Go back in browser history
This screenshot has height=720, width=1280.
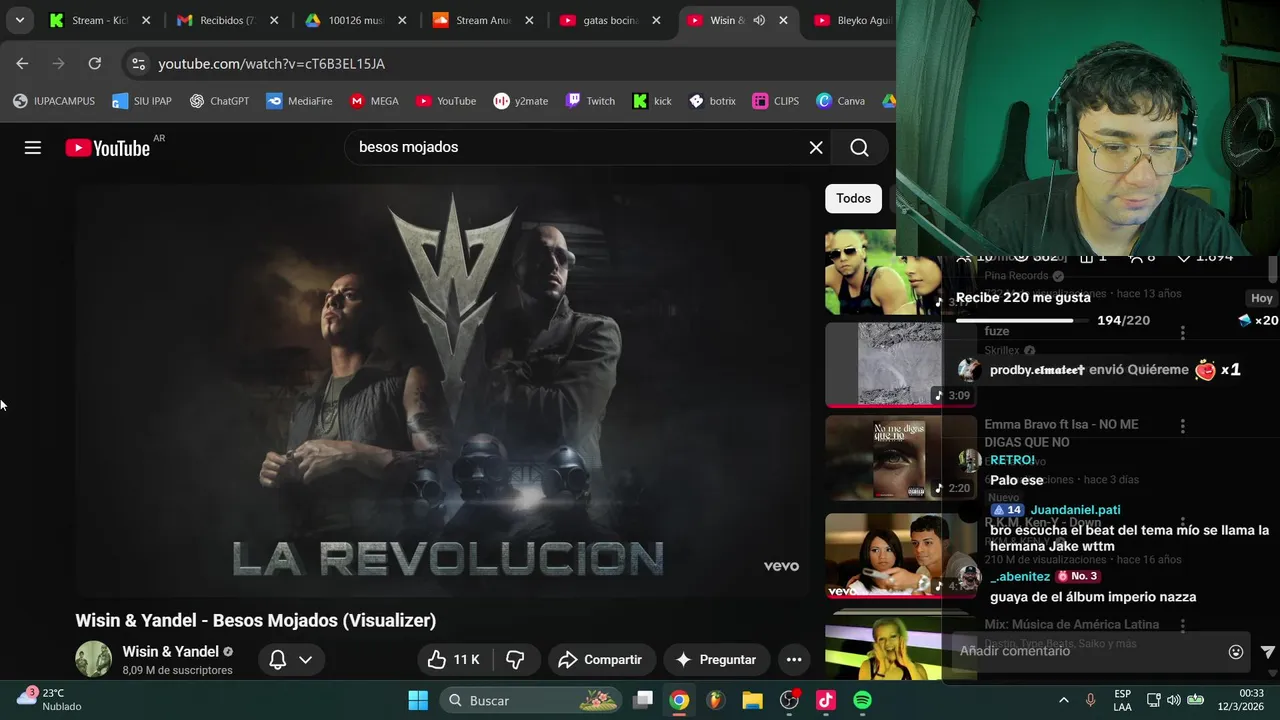pos(22,63)
